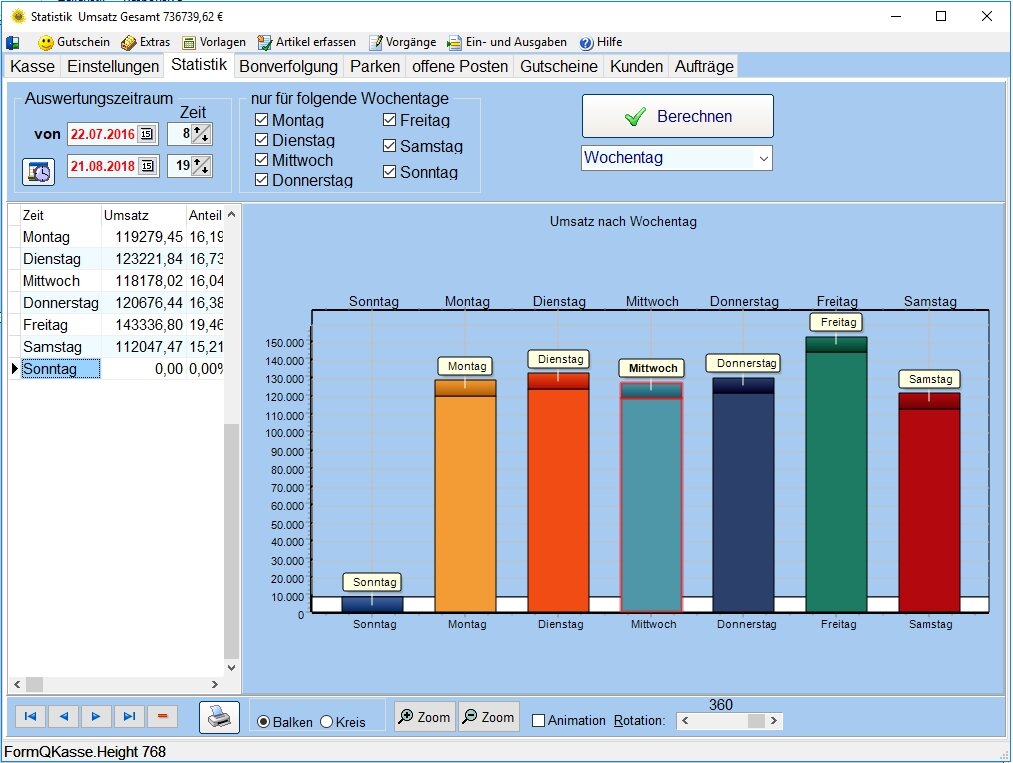Open Ein- und Ausgaben

507,42
